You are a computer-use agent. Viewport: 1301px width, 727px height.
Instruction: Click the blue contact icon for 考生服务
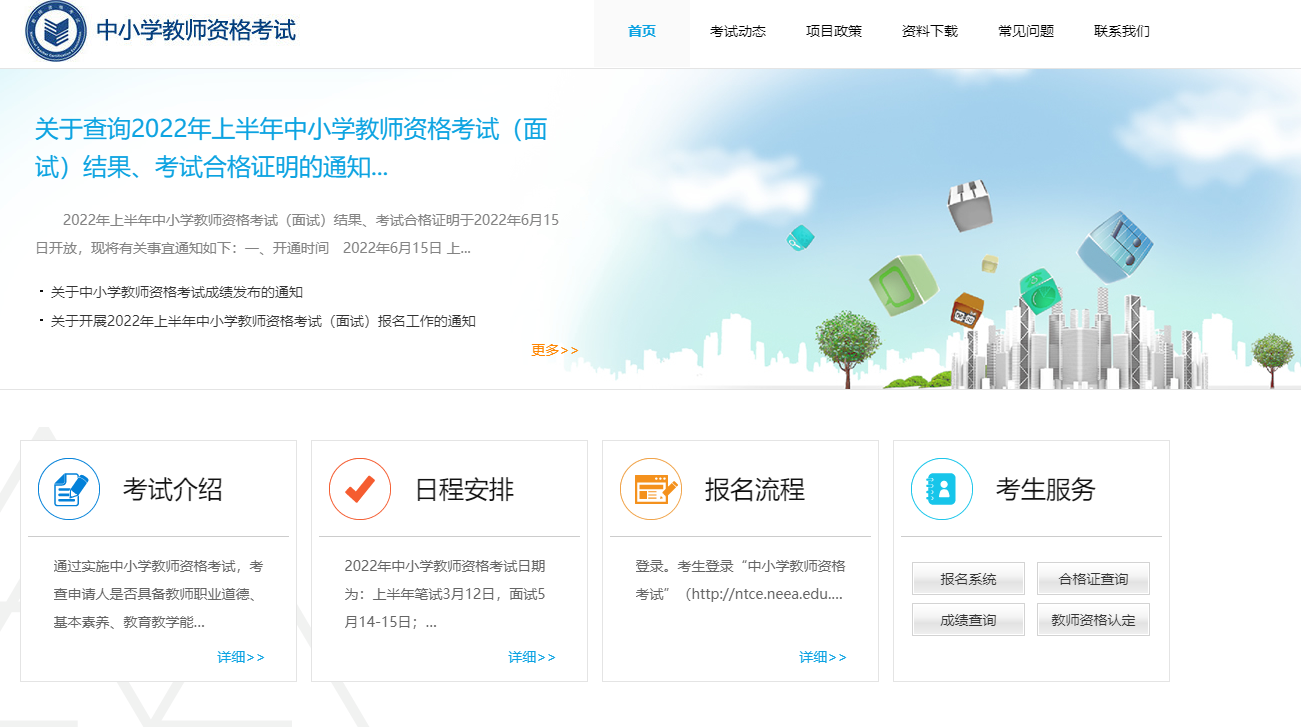click(941, 489)
